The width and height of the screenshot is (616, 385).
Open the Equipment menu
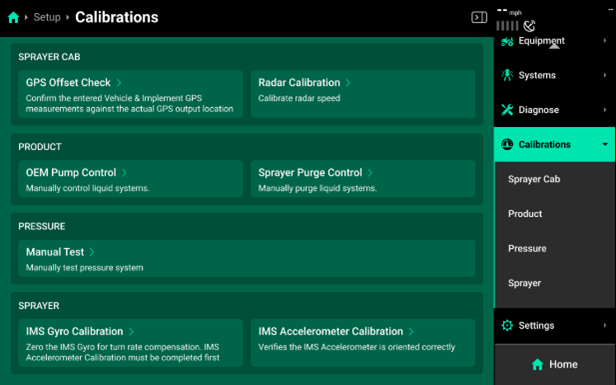click(x=554, y=41)
